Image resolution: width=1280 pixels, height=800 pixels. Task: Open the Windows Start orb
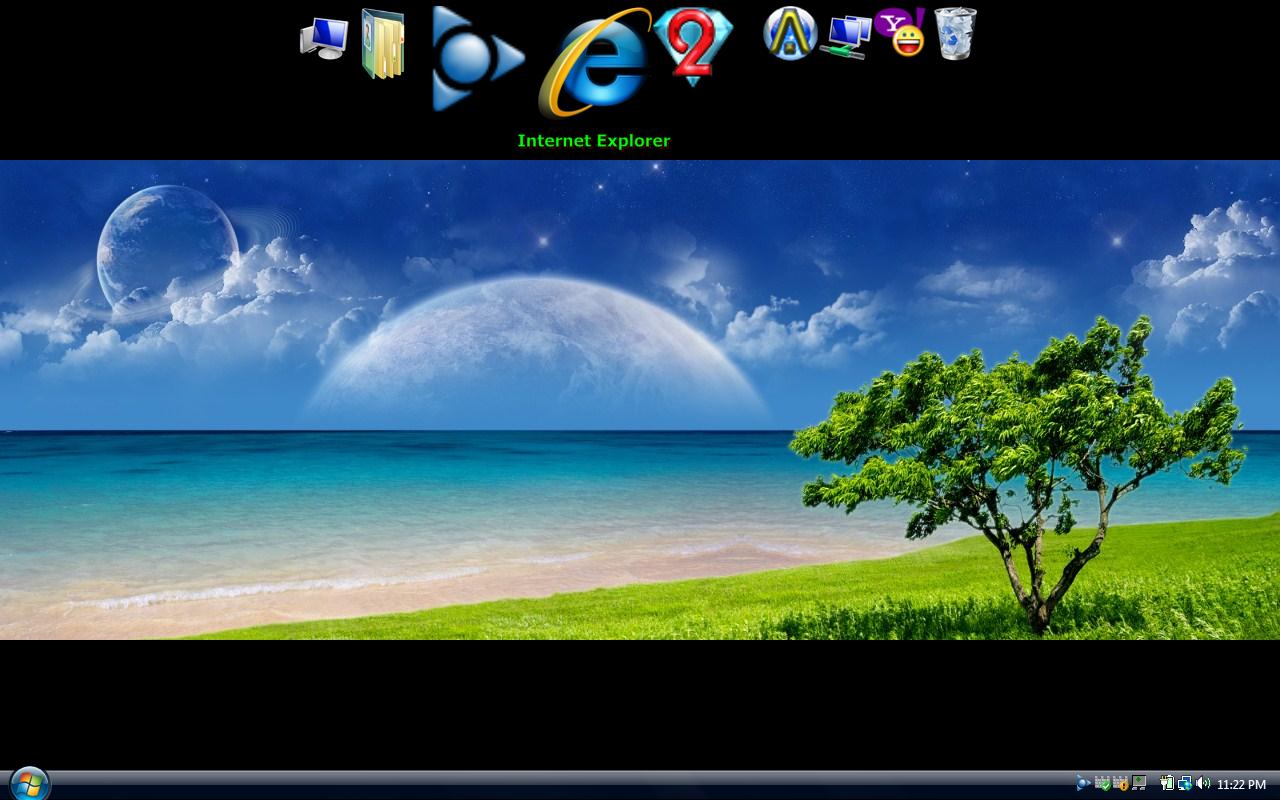coord(28,784)
